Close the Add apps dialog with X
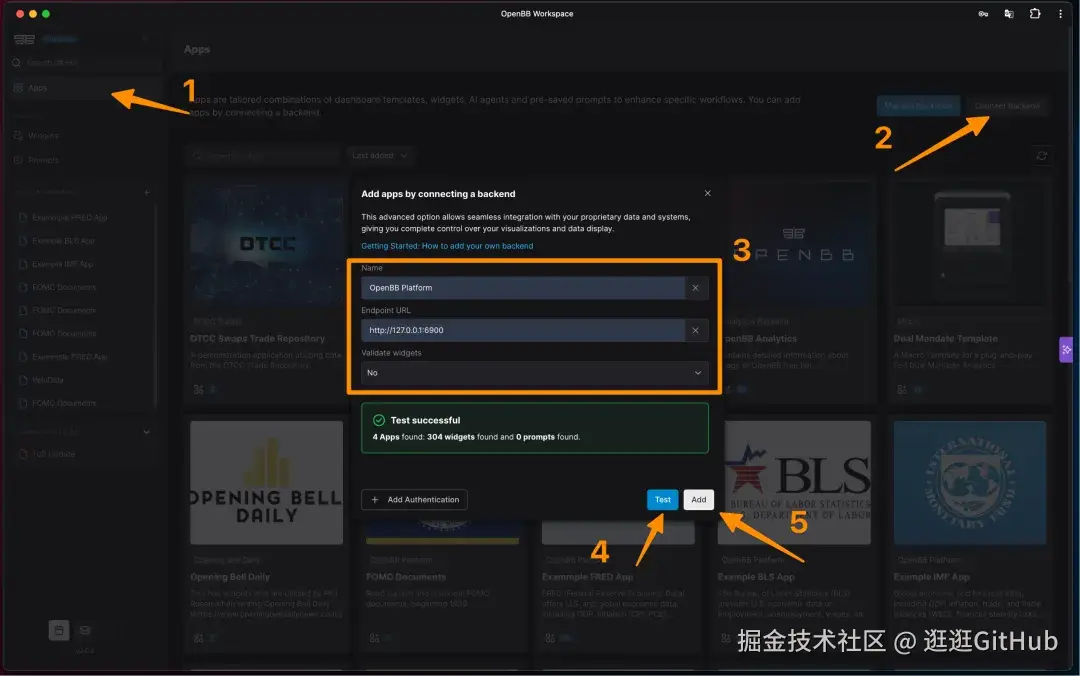Screen dimensions: 1080x676 [707, 193]
